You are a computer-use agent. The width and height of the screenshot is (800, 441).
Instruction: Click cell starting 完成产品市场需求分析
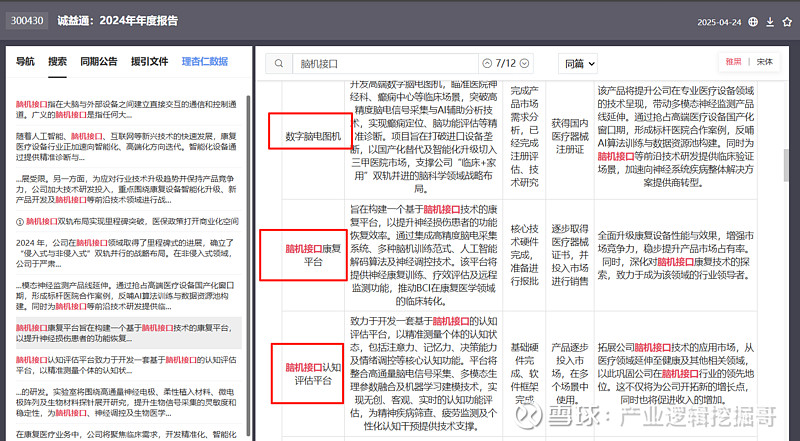(524, 136)
